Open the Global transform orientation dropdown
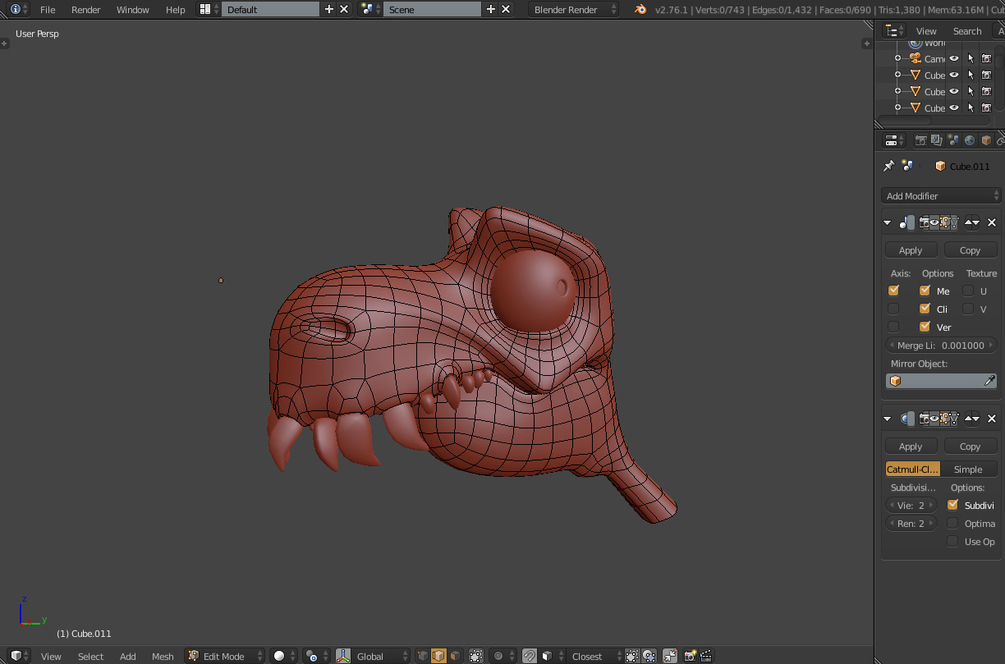Image resolution: width=1005 pixels, height=664 pixels. [x=379, y=656]
